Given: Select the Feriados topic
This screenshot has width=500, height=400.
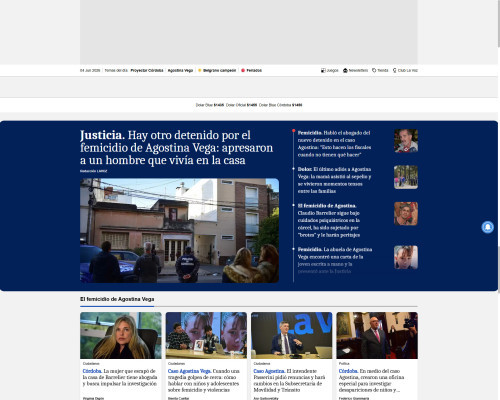Looking at the screenshot, I should point(252,70).
